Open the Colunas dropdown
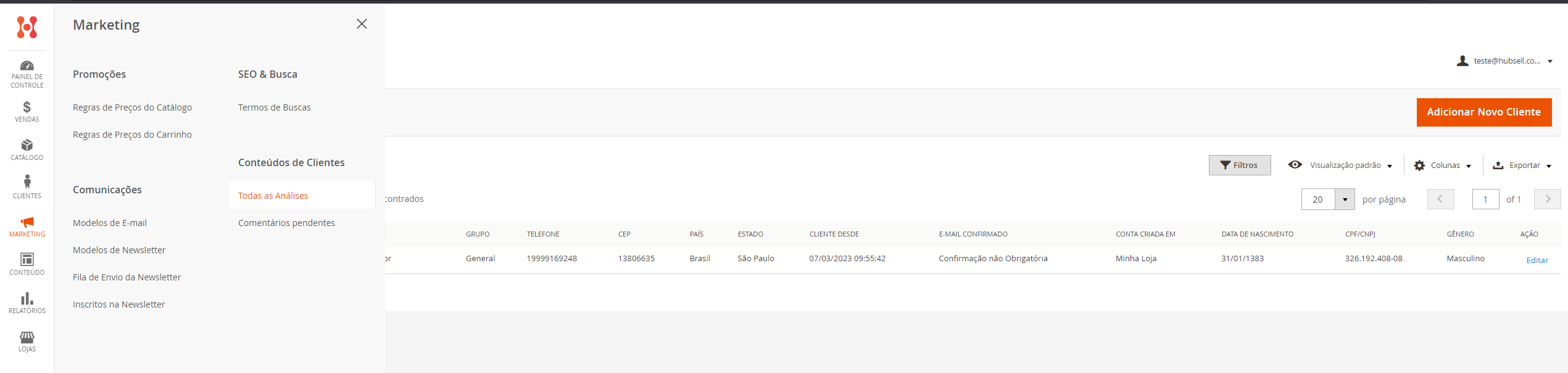Image resolution: width=1568 pixels, height=373 pixels. pyautogui.click(x=1443, y=166)
